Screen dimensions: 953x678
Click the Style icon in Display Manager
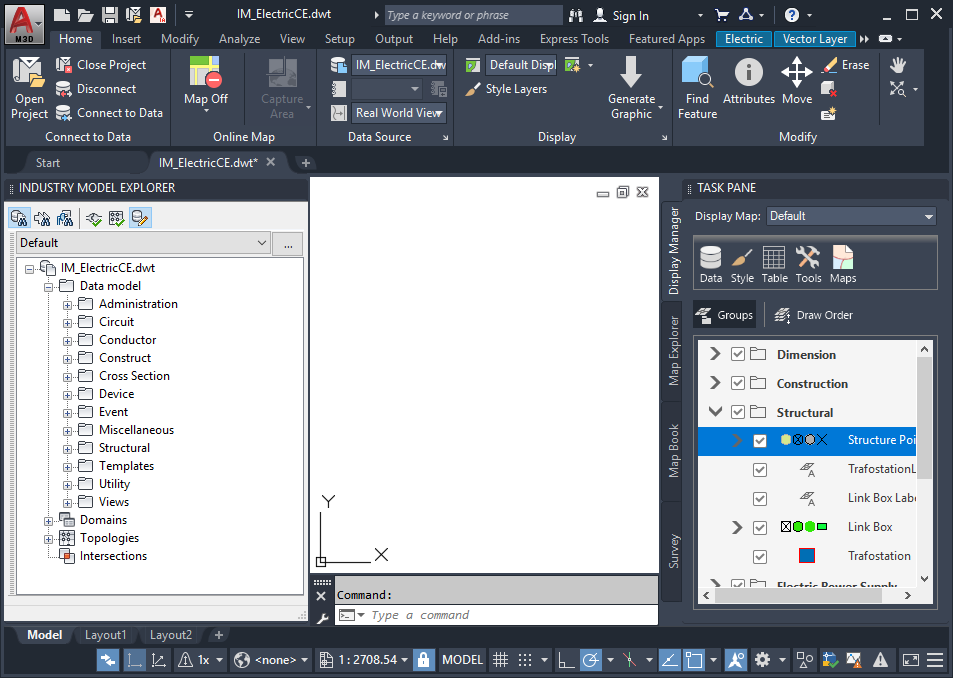tap(742, 264)
